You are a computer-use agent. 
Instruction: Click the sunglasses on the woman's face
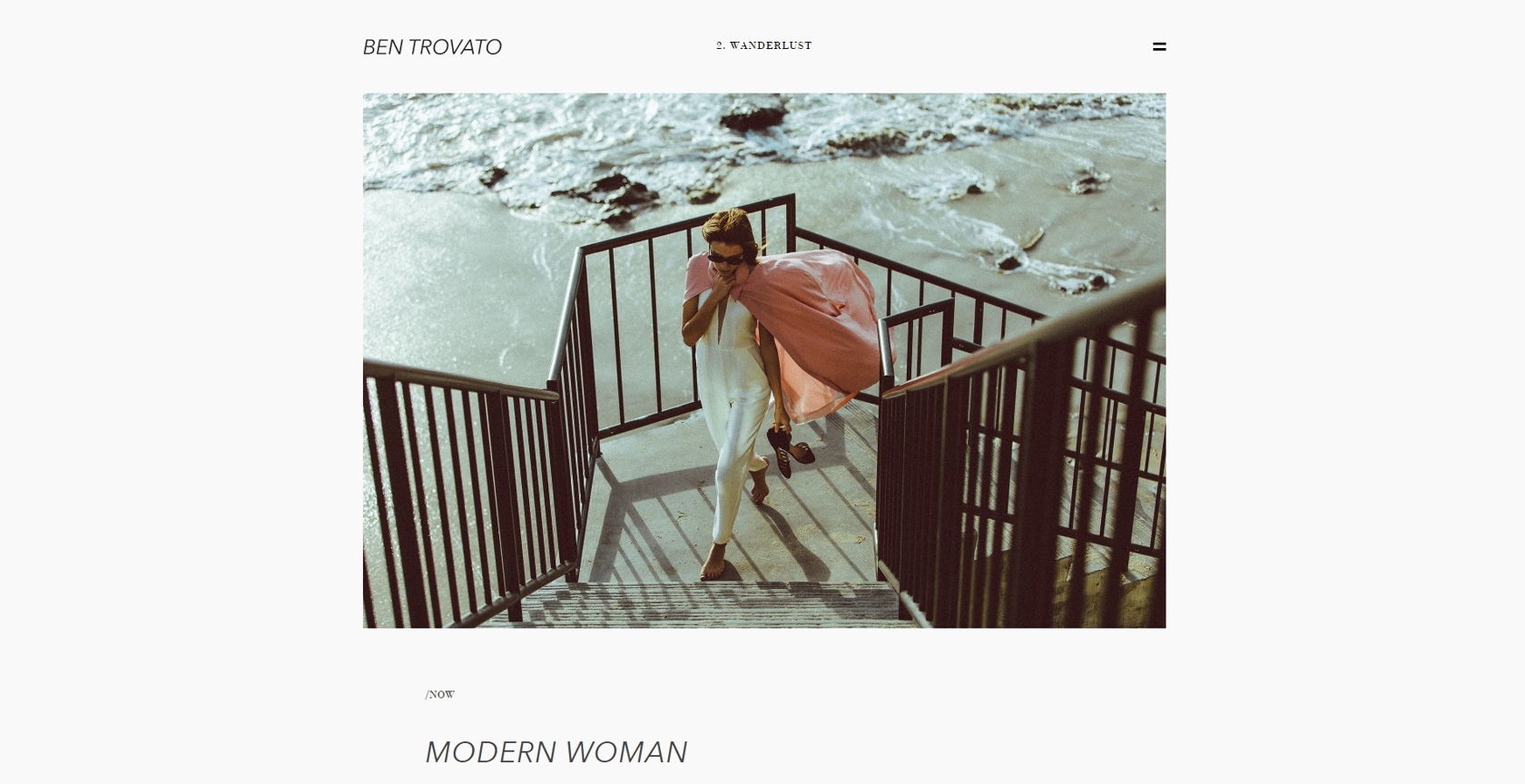(724, 257)
